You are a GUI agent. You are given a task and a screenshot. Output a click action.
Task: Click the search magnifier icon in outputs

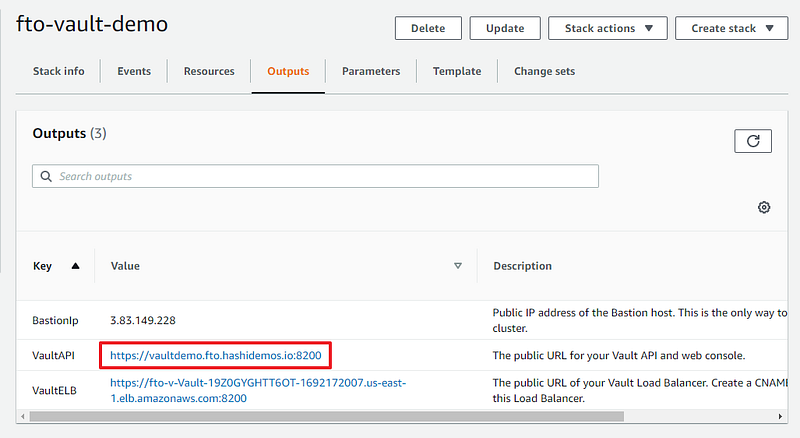46,176
